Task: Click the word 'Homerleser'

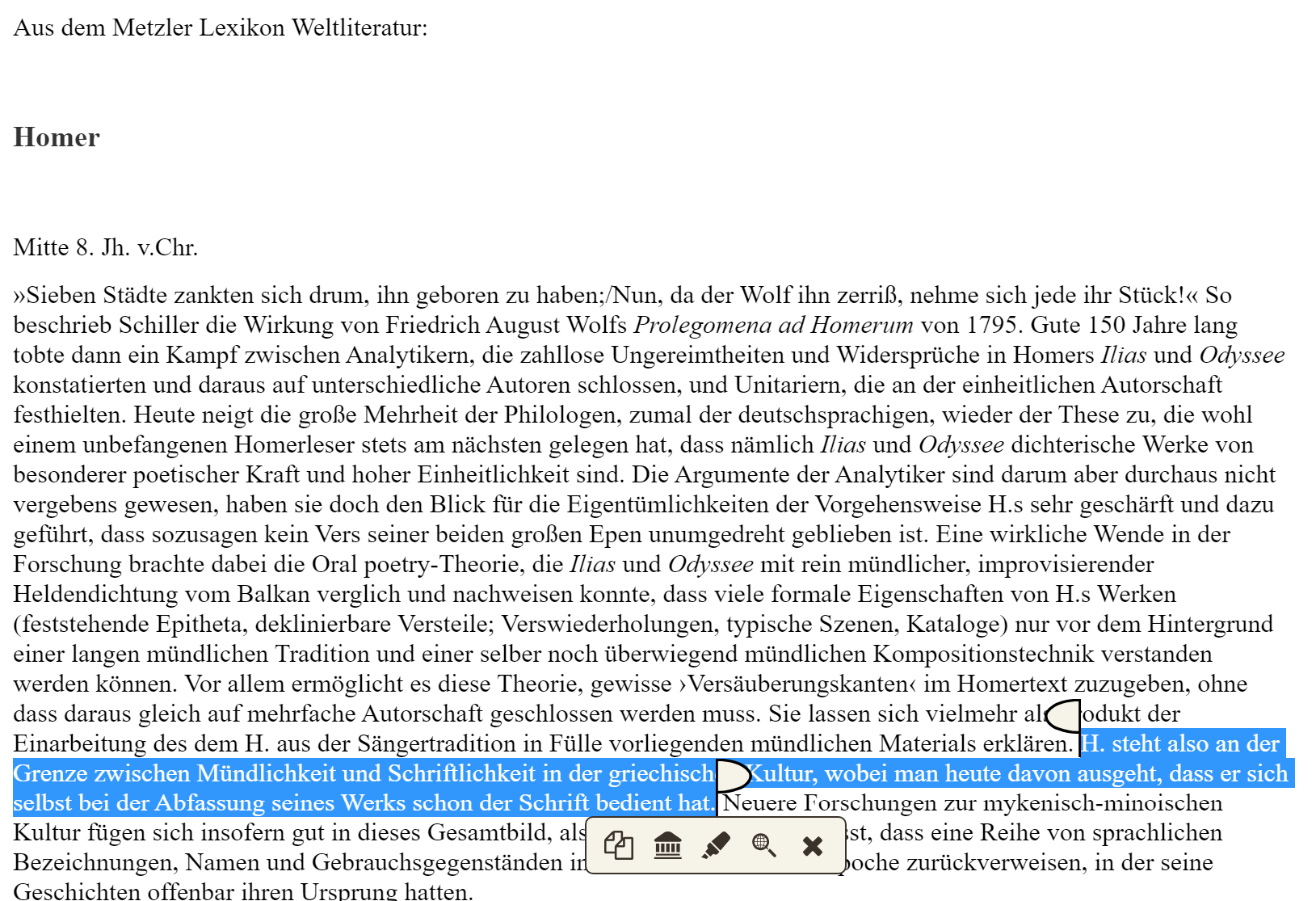Action: [296, 444]
